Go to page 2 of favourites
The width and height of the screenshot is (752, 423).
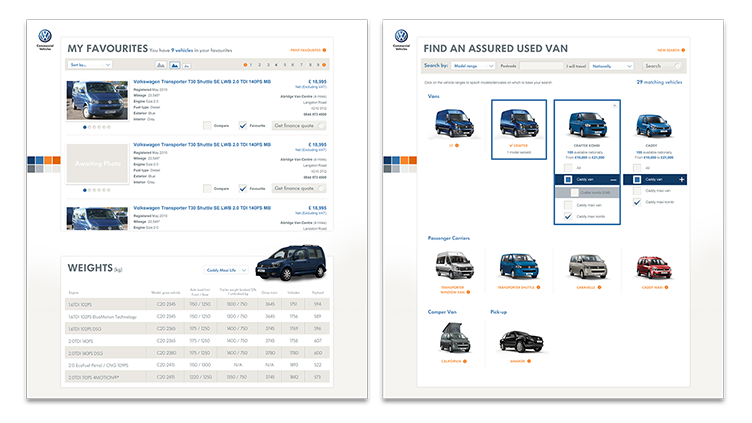(x=259, y=65)
